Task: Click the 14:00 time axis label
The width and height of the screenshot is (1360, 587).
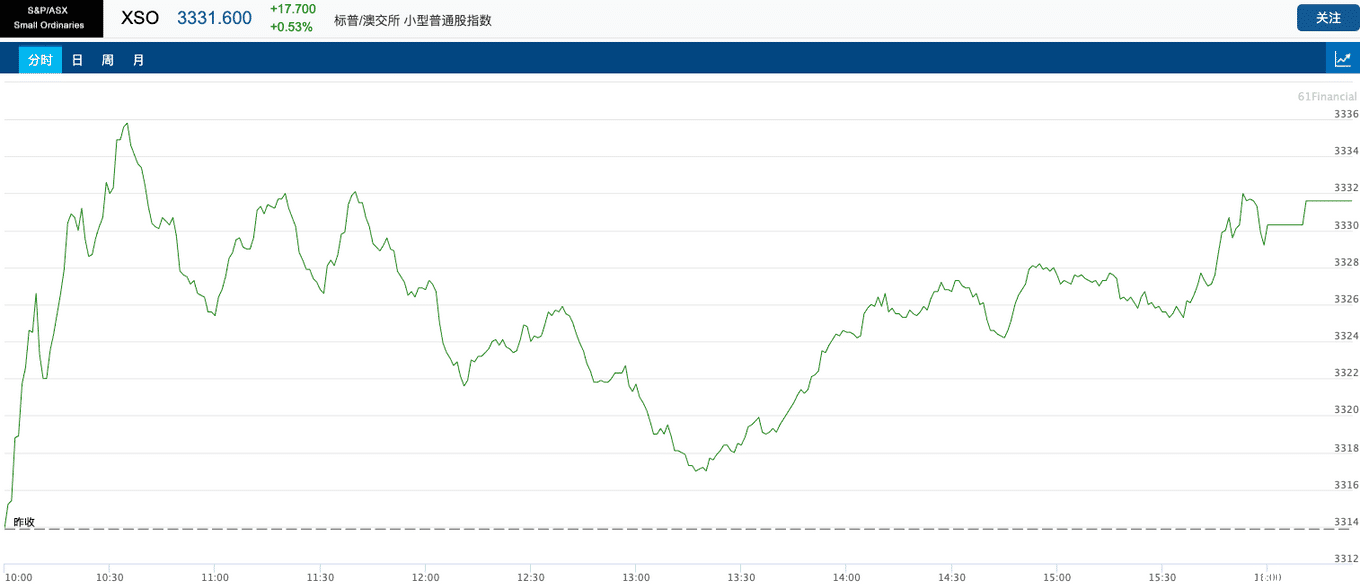Action: pos(847,577)
